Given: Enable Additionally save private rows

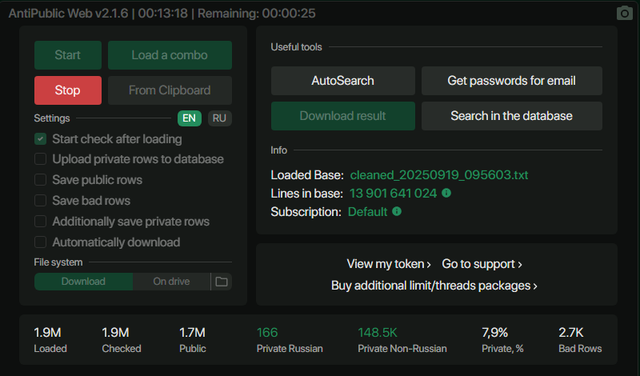Looking at the screenshot, I should pos(40,221).
